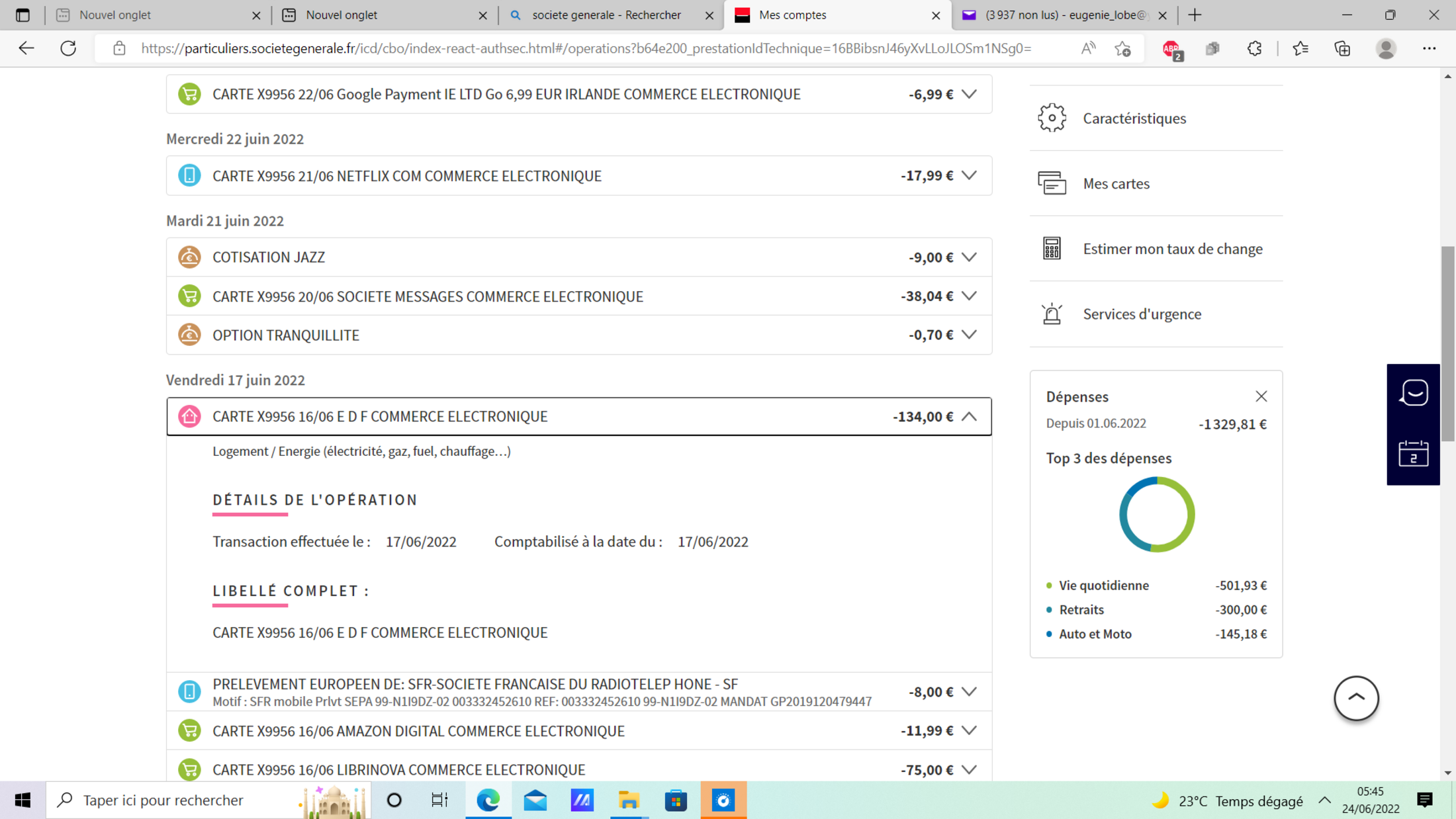Click the Windows Start button

23,800
